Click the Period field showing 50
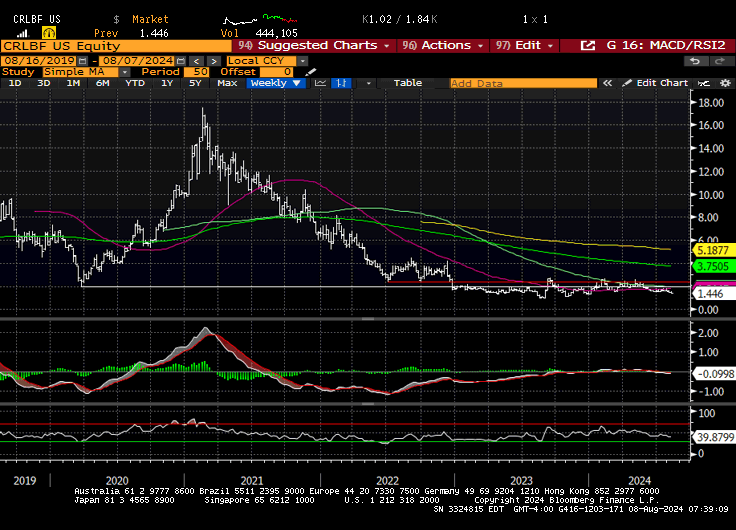736x530 pixels. tap(196, 72)
